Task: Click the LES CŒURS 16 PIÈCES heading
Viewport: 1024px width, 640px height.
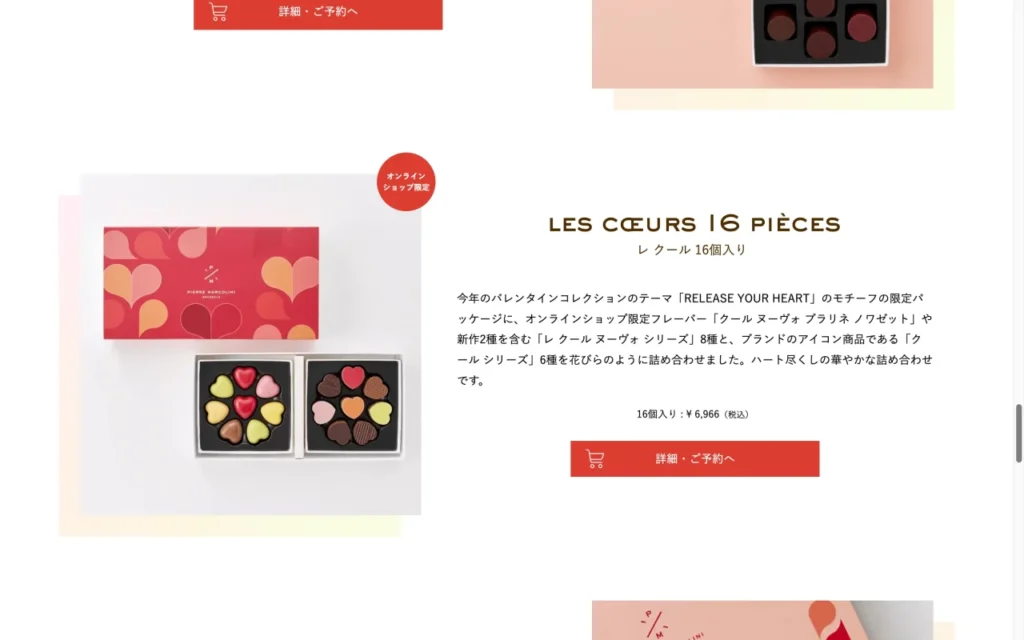Action: pos(694,224)
